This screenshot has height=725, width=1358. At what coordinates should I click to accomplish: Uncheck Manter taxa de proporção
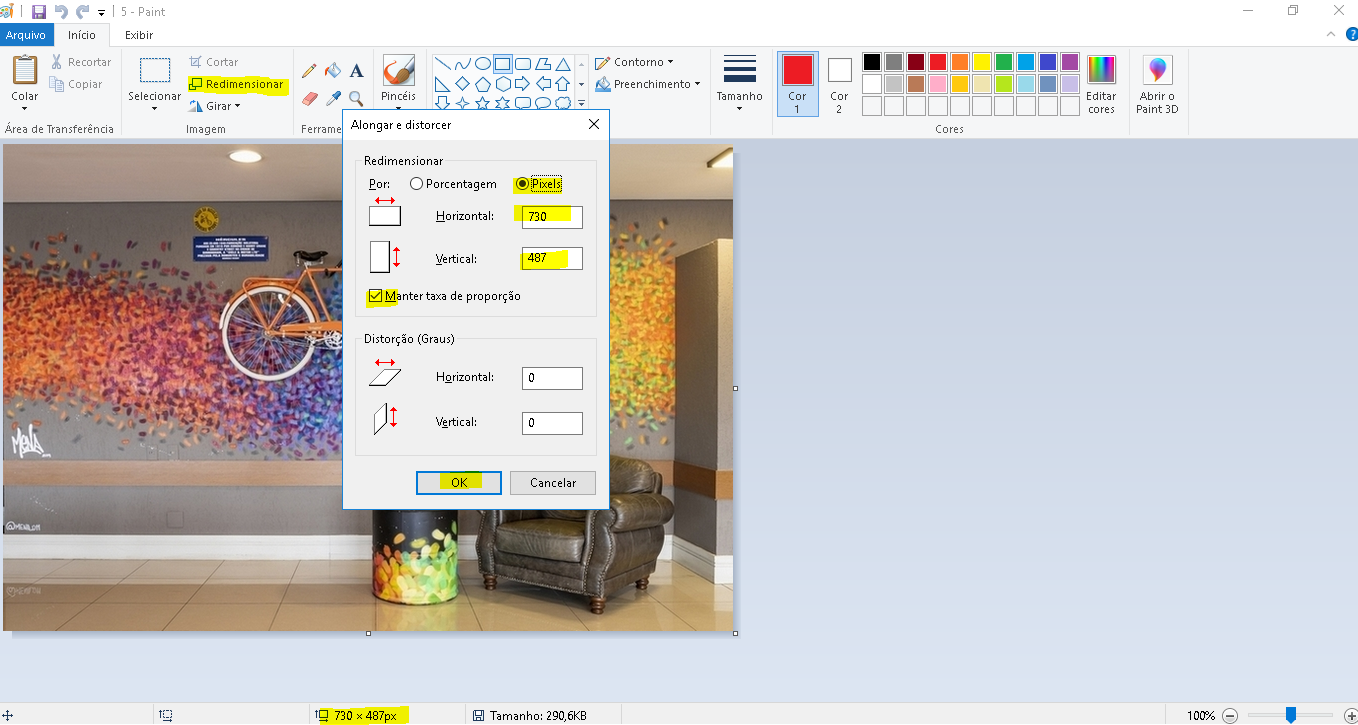click(375, 296)
